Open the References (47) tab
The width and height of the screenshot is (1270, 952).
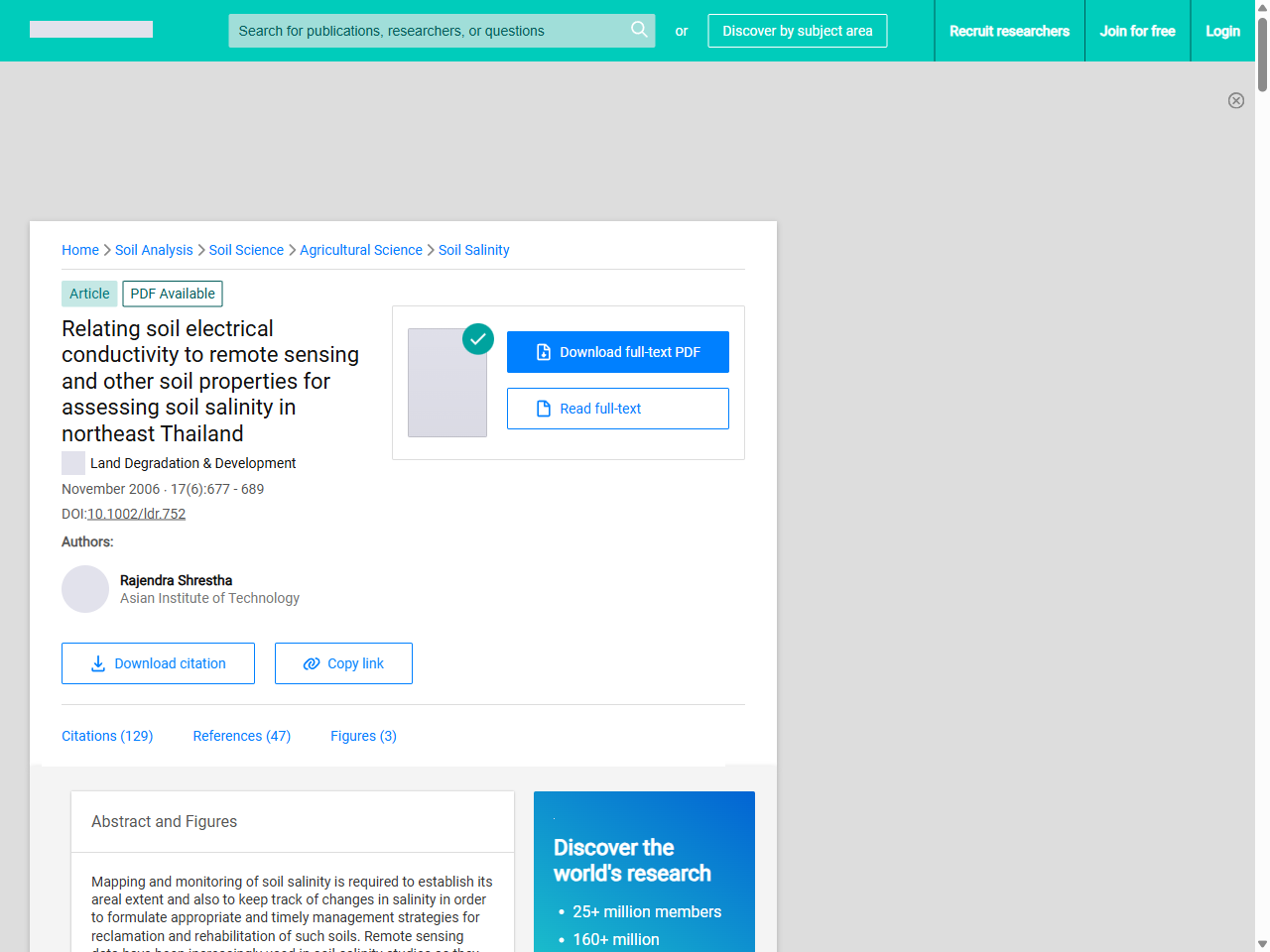pos(241,736)
